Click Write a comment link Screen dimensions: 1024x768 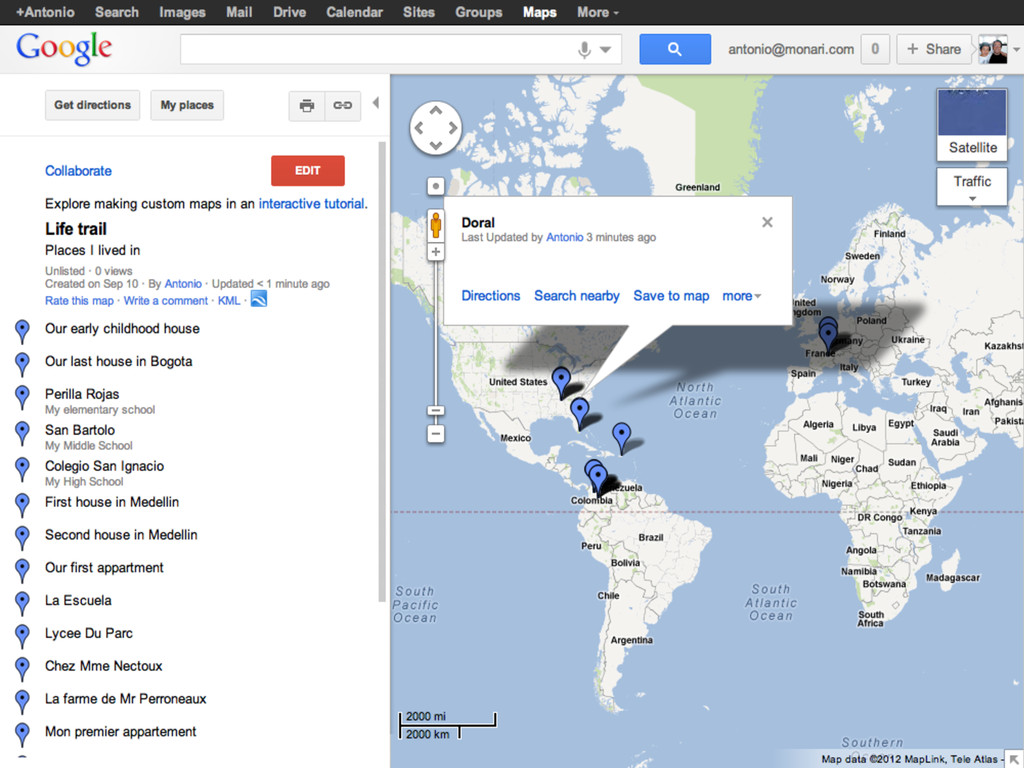point(165,300)
